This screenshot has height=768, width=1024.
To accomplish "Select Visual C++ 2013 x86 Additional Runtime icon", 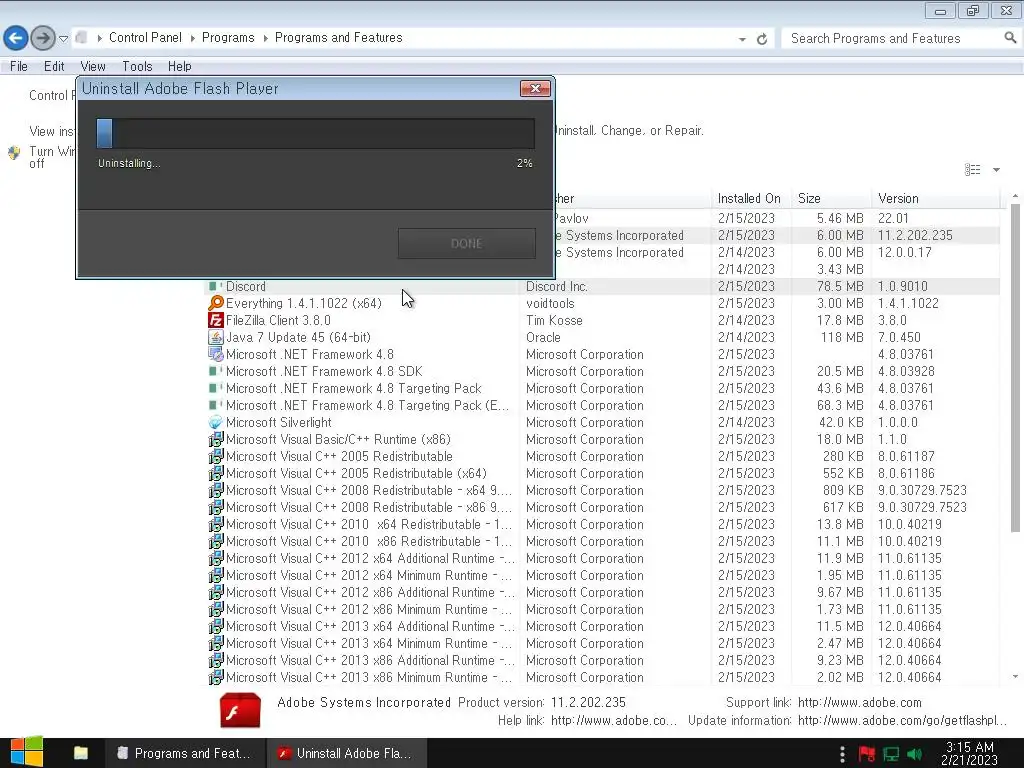I will pos(216,660).
